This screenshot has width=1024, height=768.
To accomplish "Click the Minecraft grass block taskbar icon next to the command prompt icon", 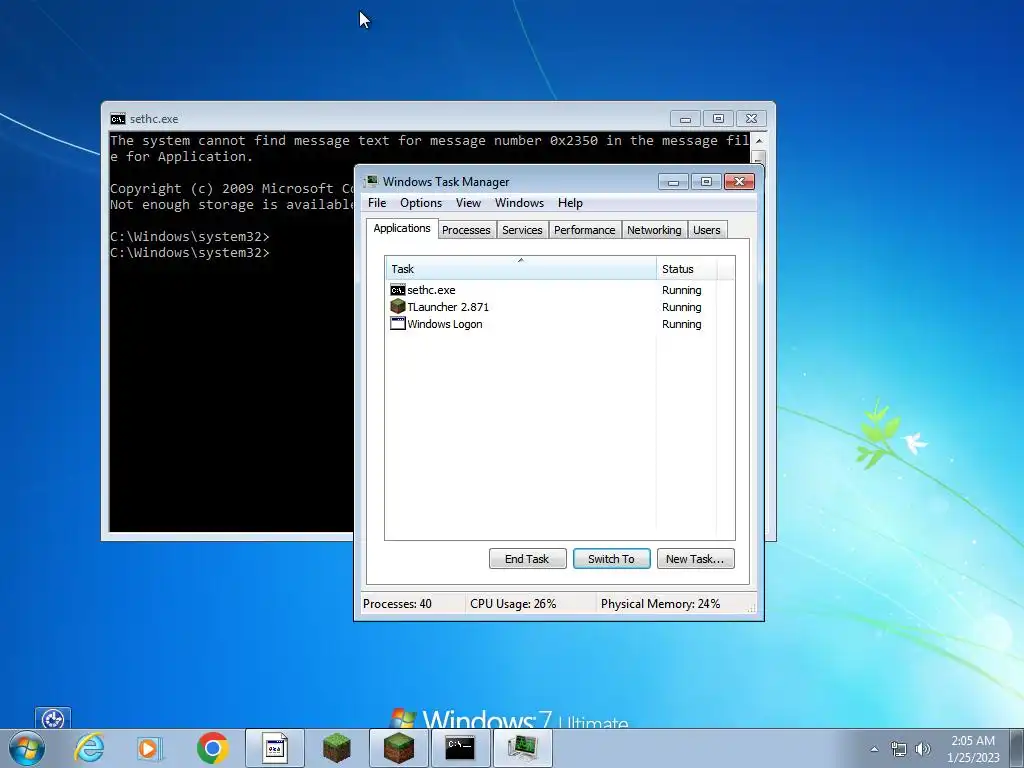I will 398,748.
